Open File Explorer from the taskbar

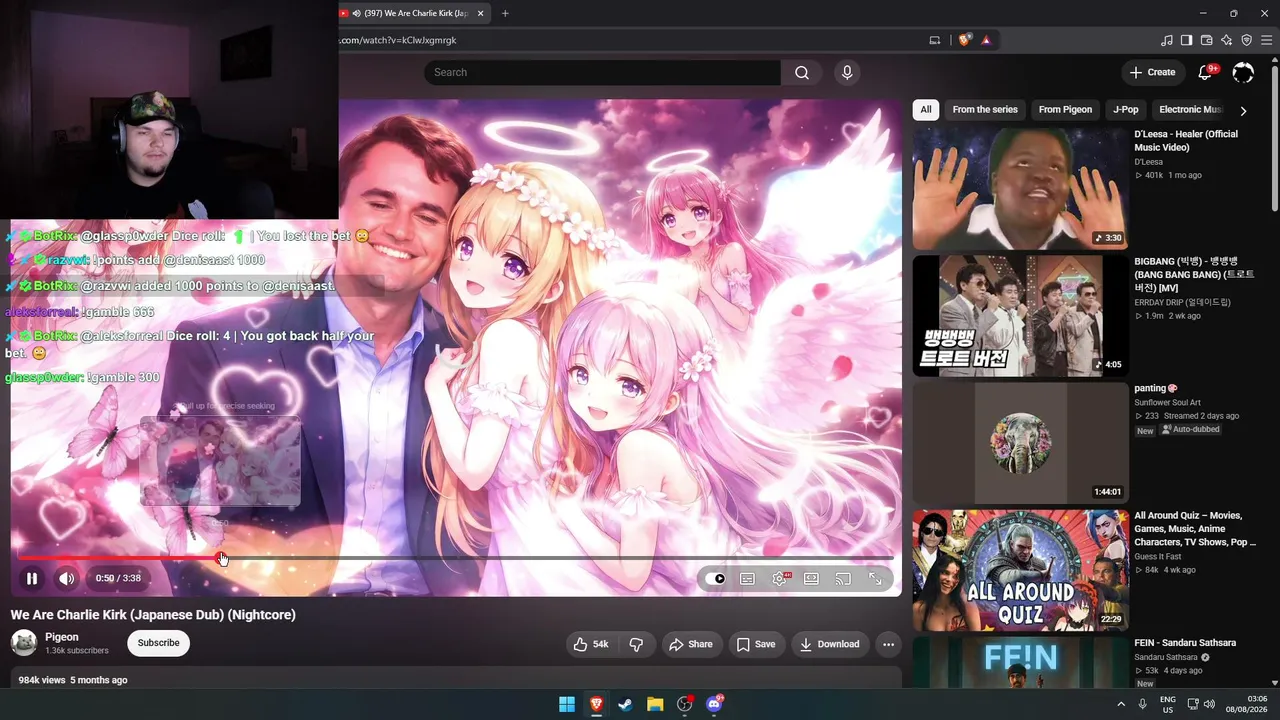[655, 704]
